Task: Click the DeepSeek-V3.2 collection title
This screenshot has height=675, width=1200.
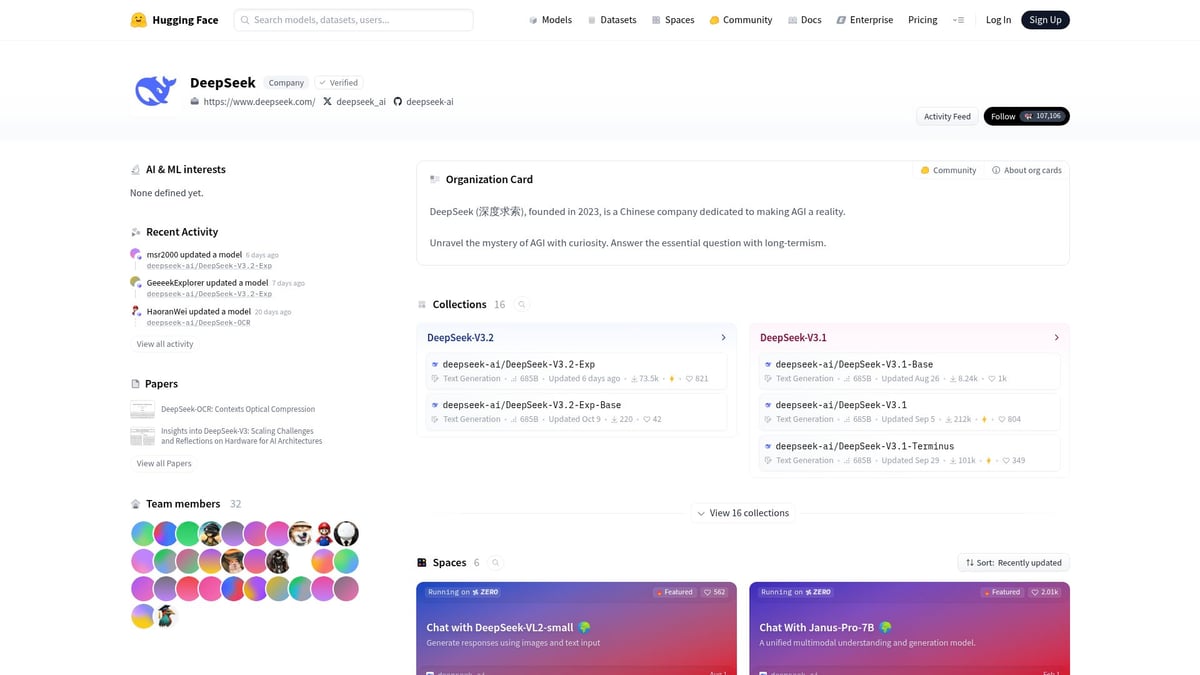Action: 460,337
